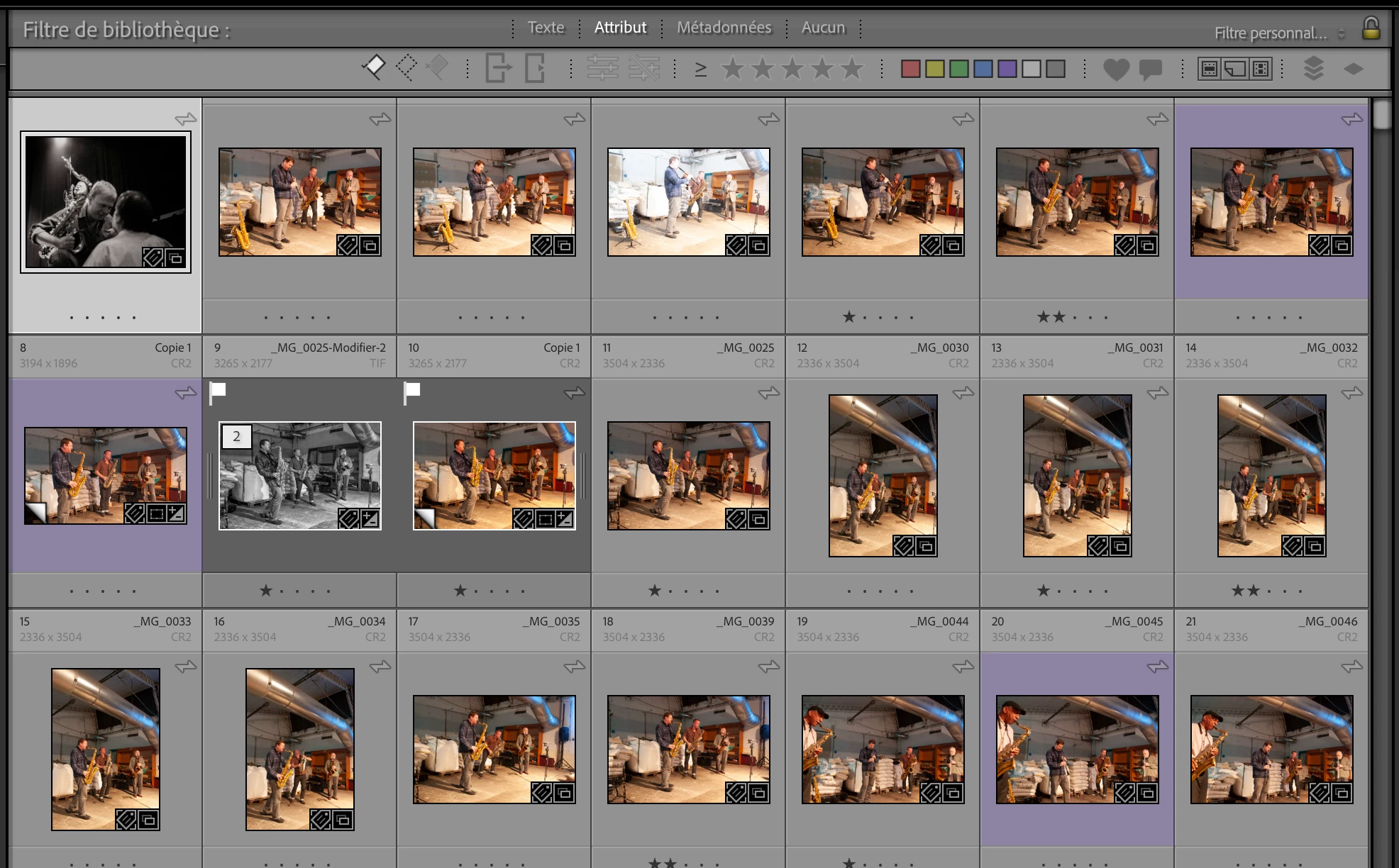Select the Texte filter tab
This screenshot has height=868, width=1399.
[x=546, y=28]
